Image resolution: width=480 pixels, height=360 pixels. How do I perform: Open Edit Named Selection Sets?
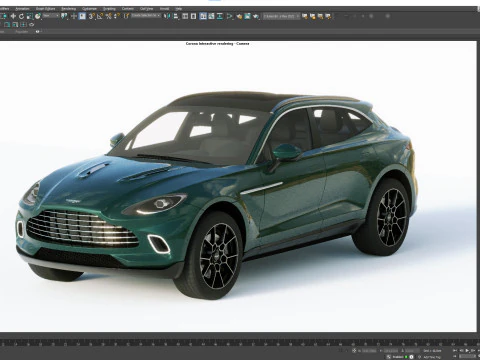click(126, 16)
